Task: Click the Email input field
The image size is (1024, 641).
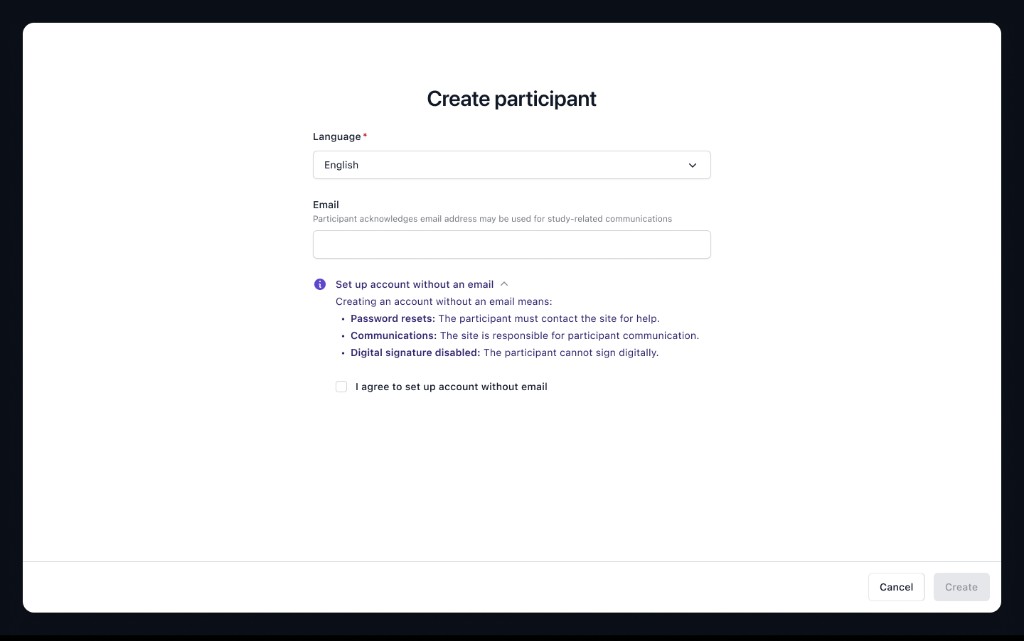Action: tap(511, 244)
